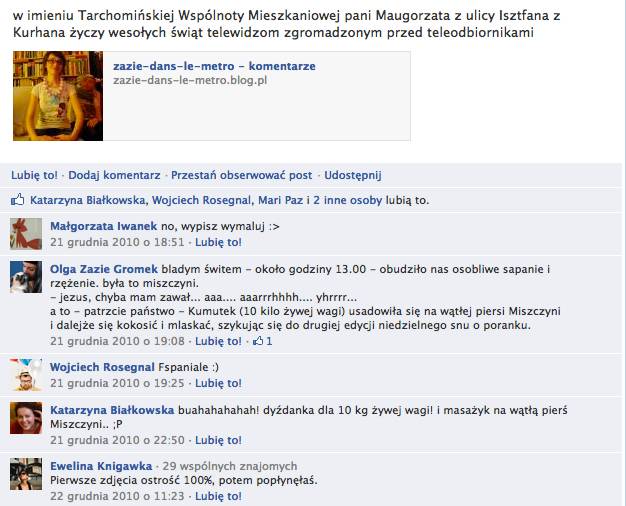
Task: Like Małgorzata Iwanek's comment
Action: click(218, 242)
